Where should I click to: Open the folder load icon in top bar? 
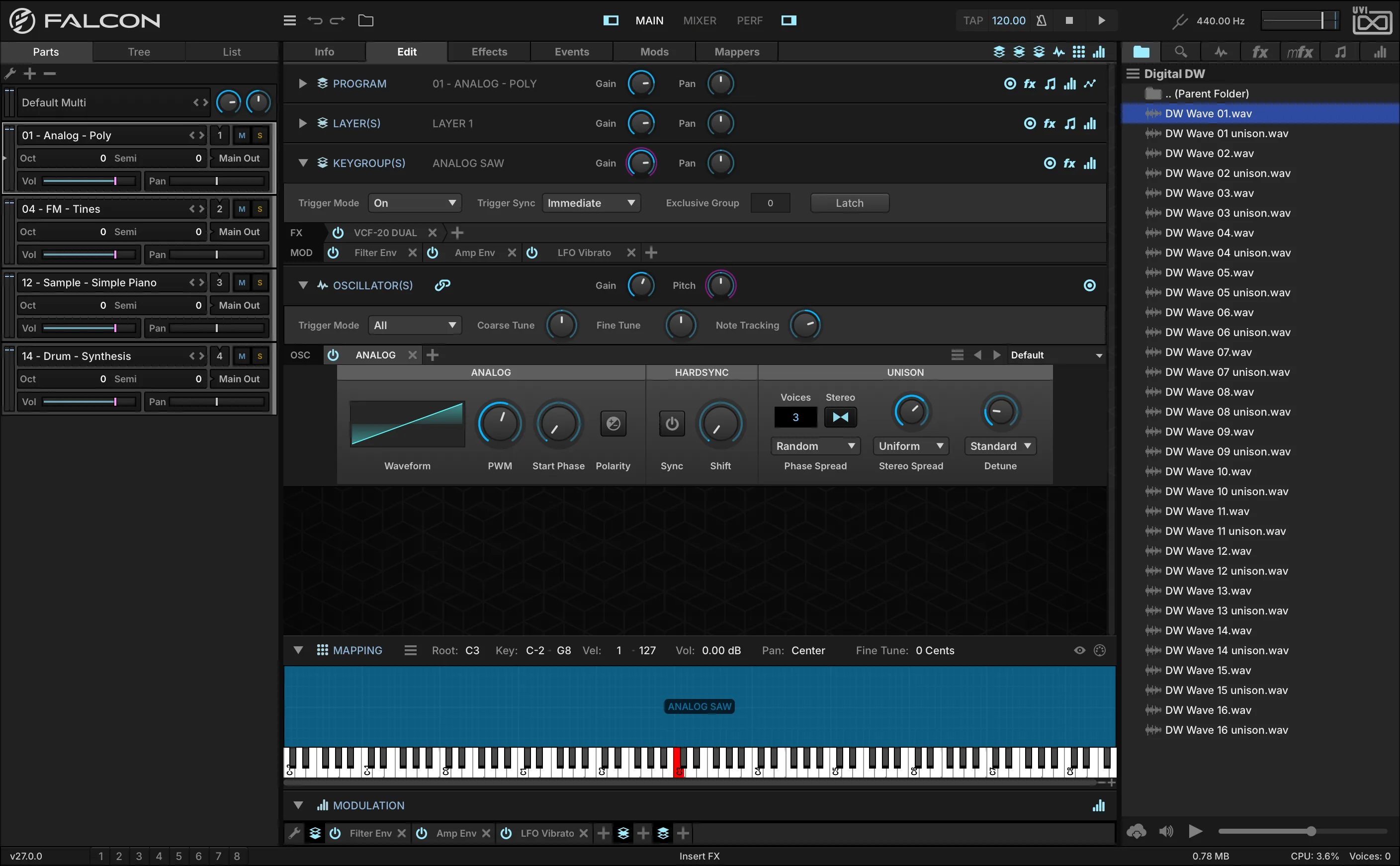click(x=366, y=20)
